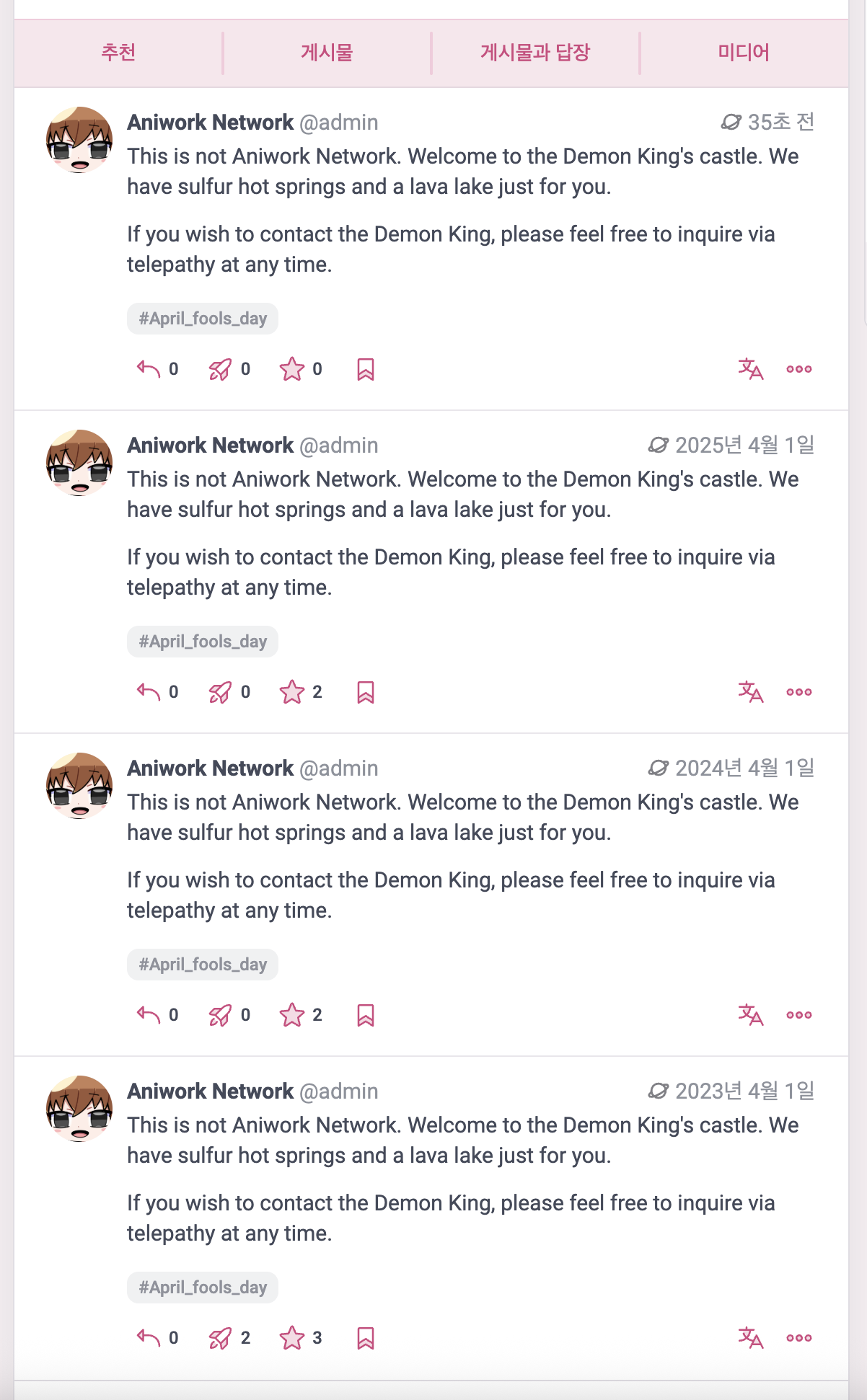Image resolution: width=867 pixels, height=1400 pixels.
Task: Open more options on 2025년 post
Action: tap(799, 692)
